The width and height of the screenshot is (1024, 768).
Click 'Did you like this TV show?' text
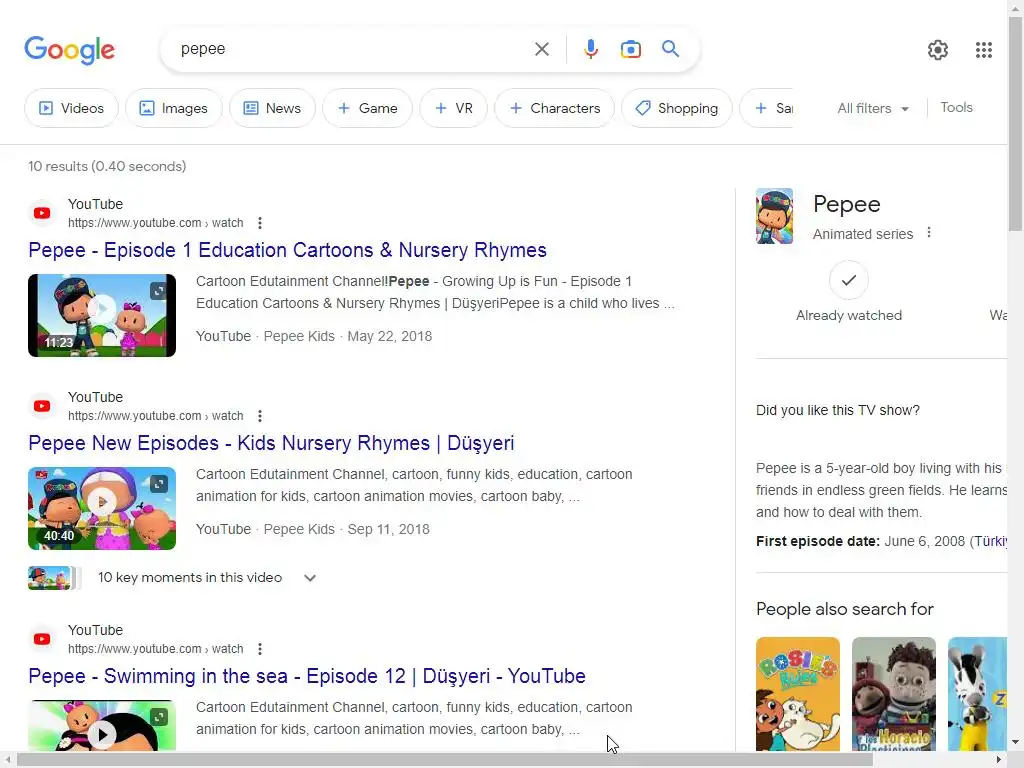[838, 410]
